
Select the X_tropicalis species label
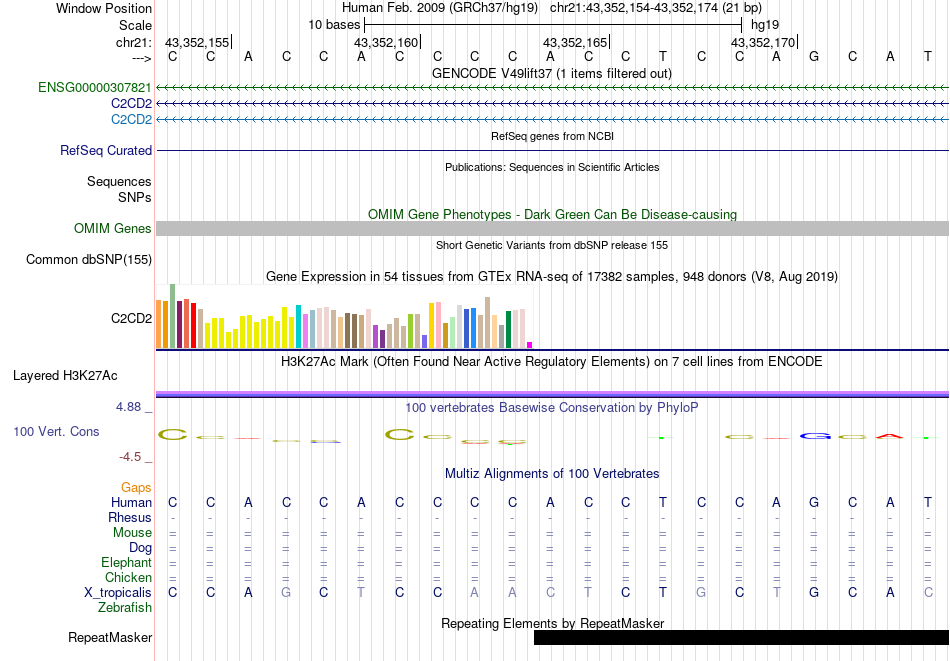[118, 593]
